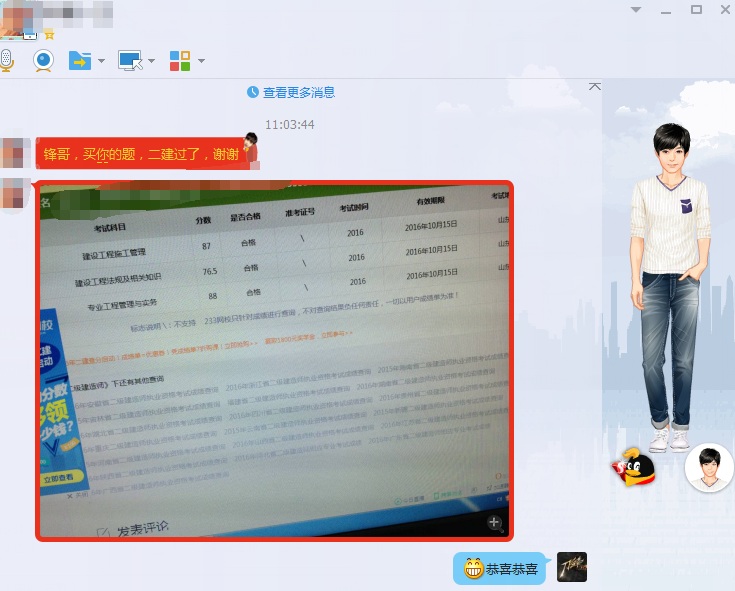
Task: Click the 恭喜恭喜 reply bubble
Action: pos(500,569)
